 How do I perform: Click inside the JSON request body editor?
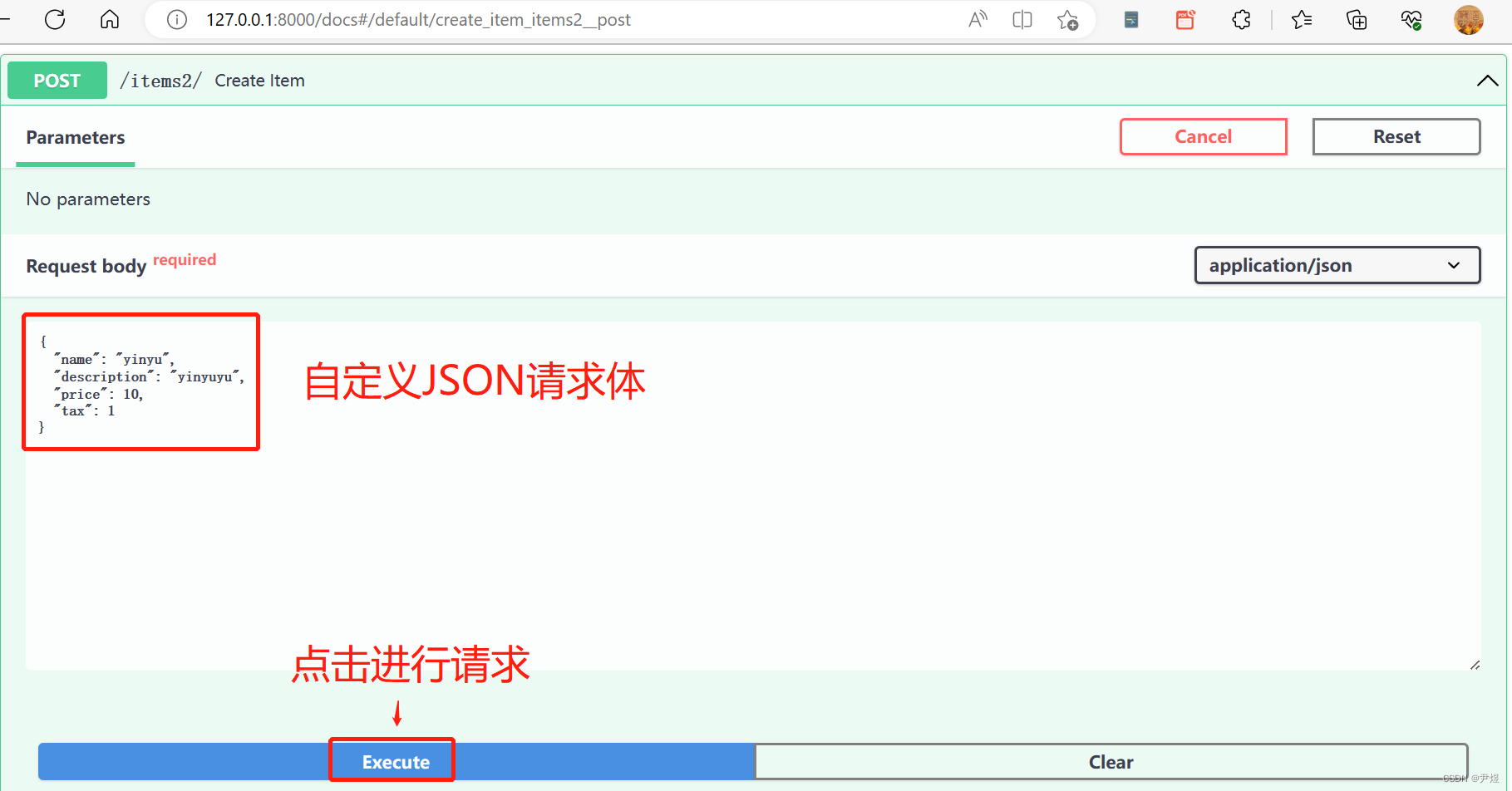[x=499, y=499]
